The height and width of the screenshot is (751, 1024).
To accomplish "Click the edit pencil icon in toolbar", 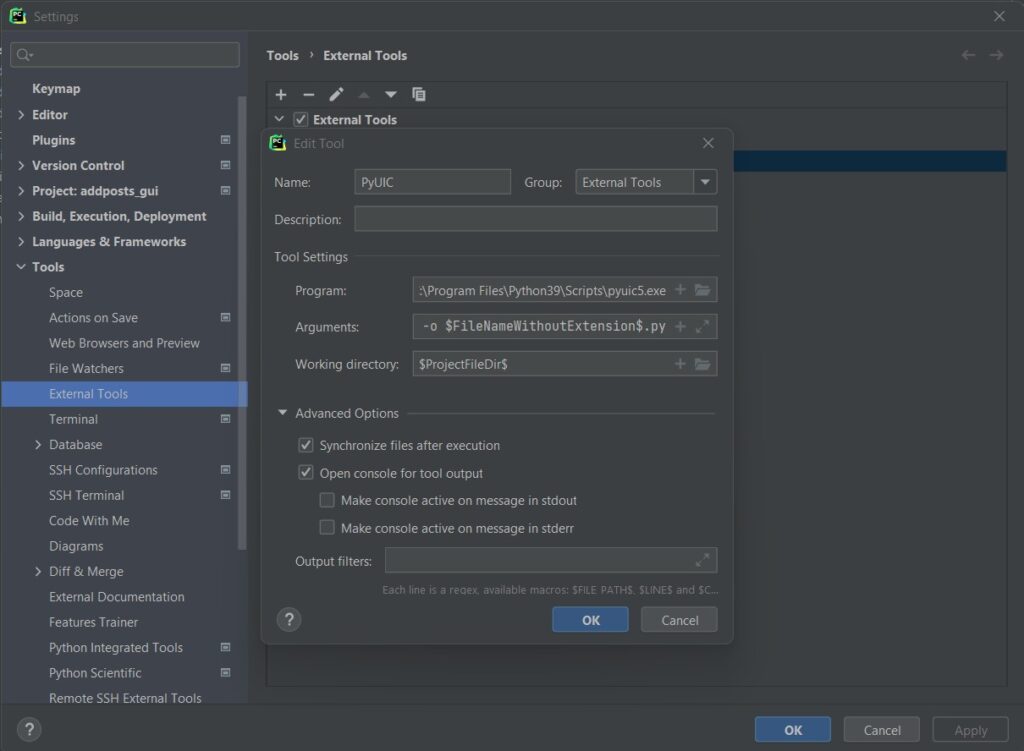I will pyautogui.click(x=336, y=95).
